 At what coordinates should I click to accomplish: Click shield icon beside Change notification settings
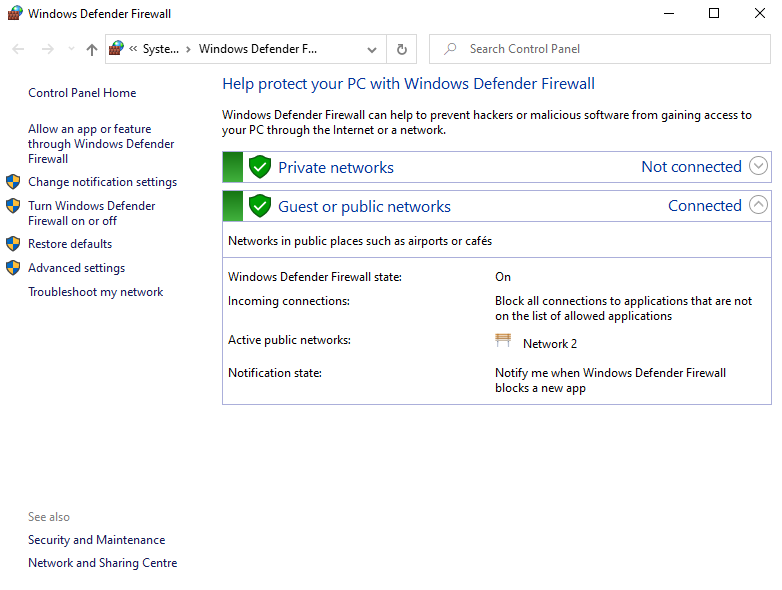click(13, 182)
